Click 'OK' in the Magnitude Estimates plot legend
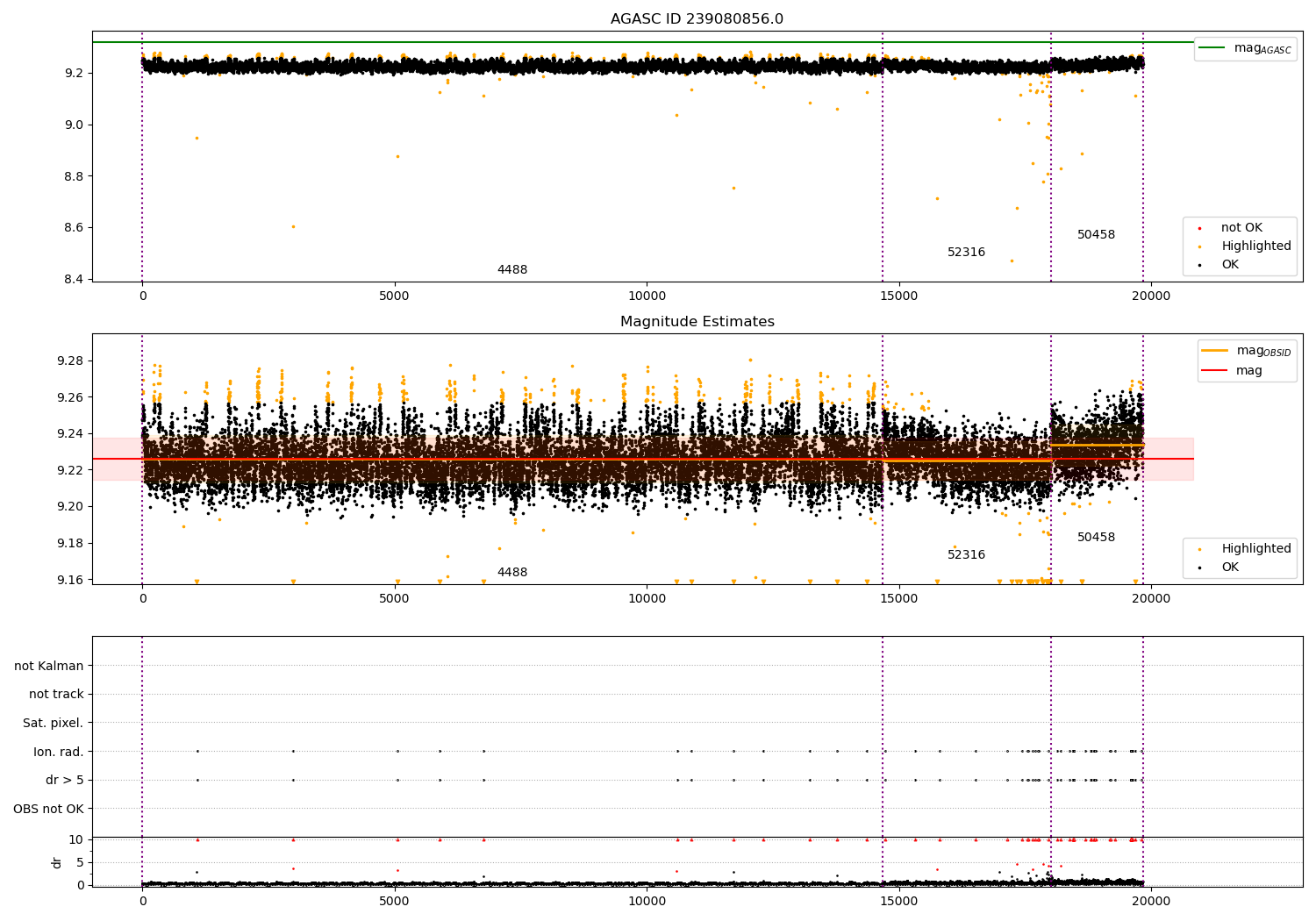The image size is (1316, 921). (1230, 568)
